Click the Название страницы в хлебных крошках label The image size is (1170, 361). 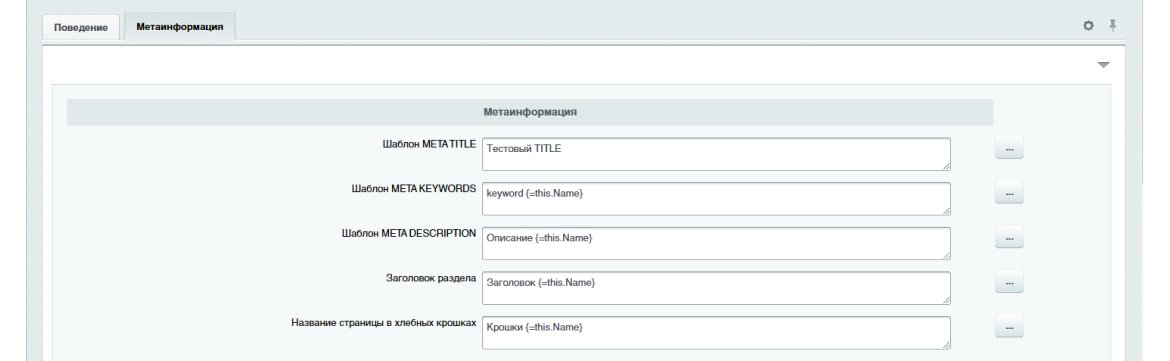[384, 324]
